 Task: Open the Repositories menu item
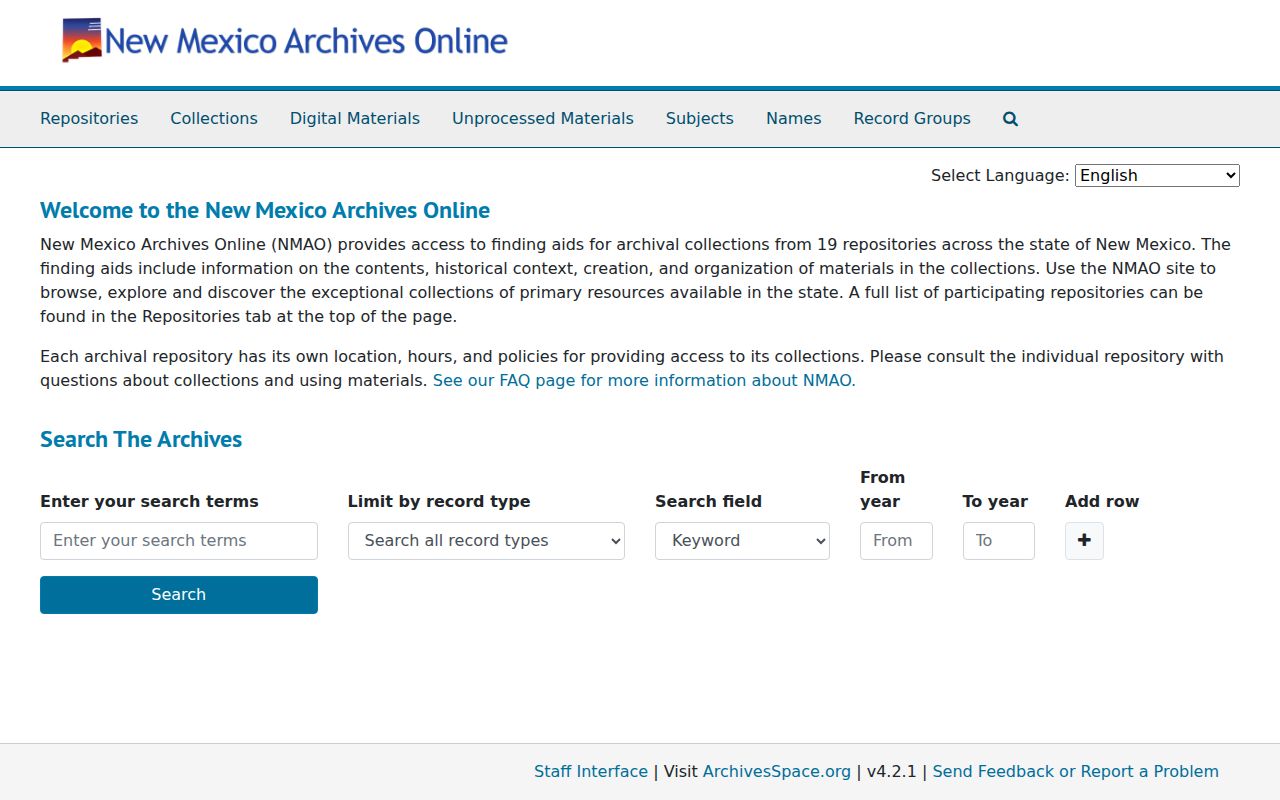pos(89,118)
